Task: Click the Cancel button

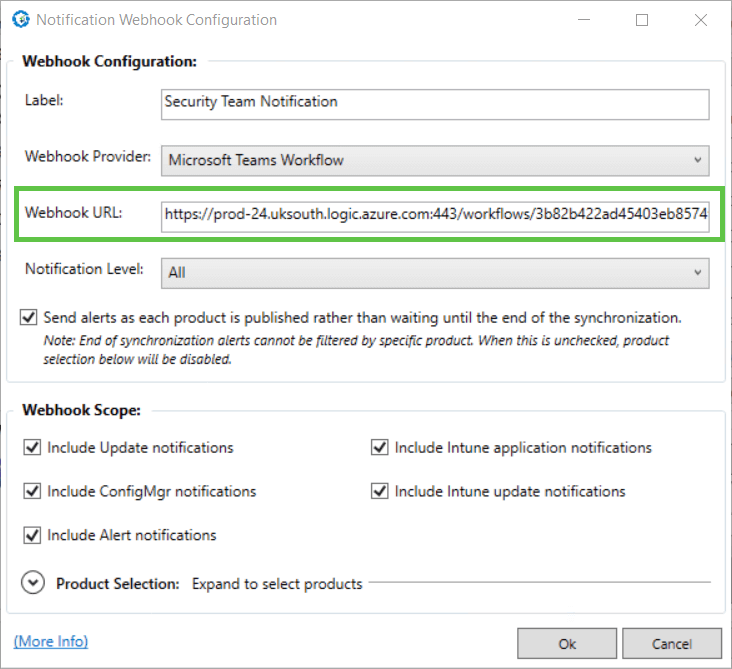Action: (x=672, y=643)
